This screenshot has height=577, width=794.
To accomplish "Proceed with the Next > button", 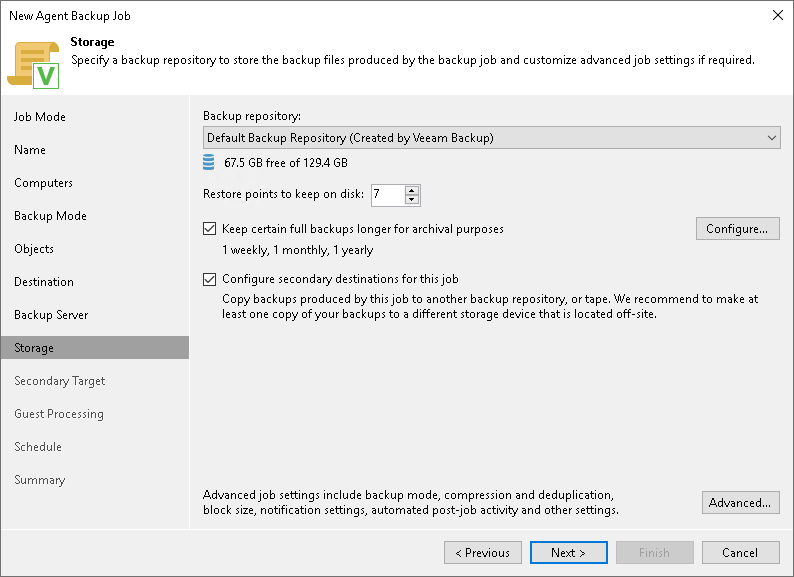I will pyautogui.click(x=569, y=553).
